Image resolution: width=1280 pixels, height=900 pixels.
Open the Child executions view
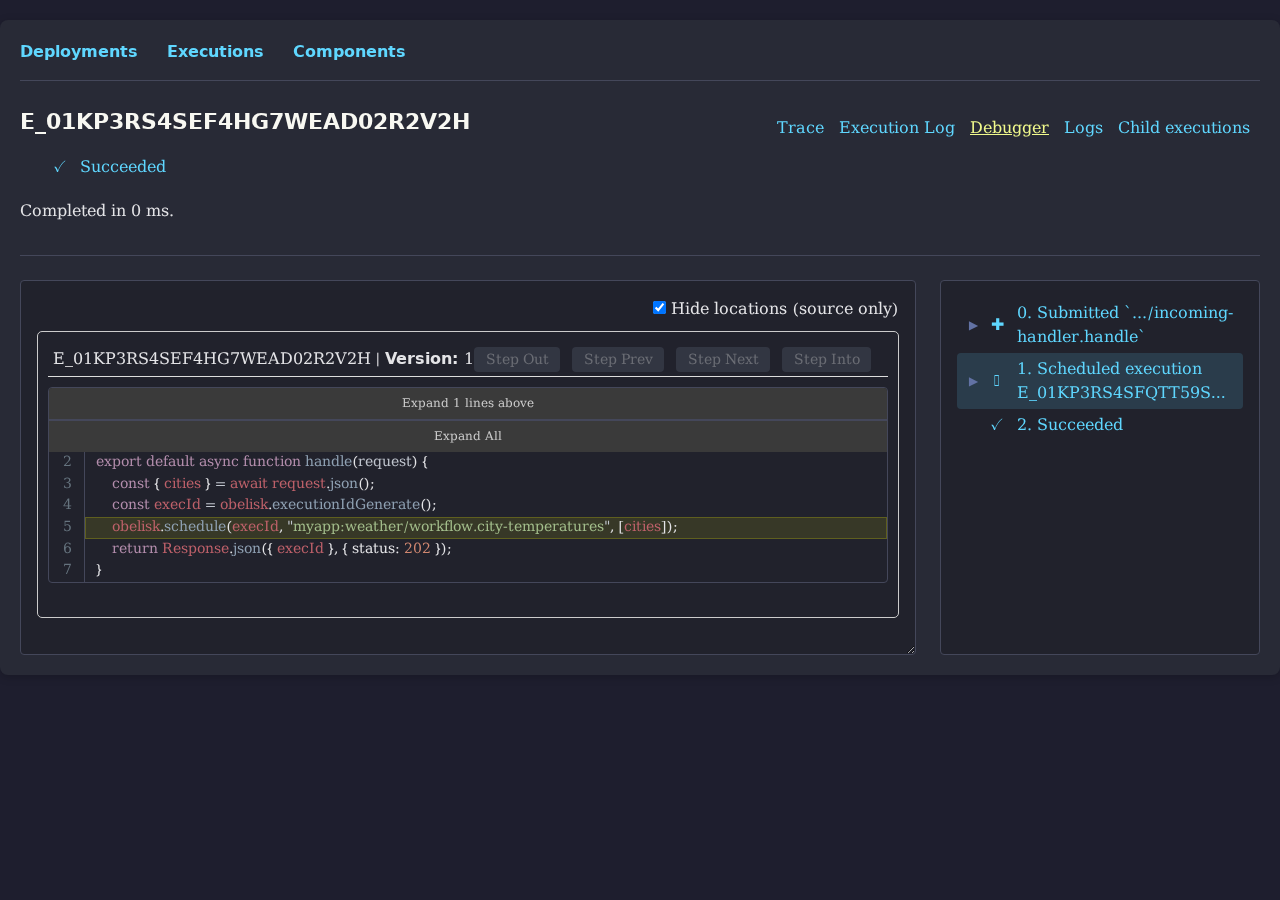1183,127
